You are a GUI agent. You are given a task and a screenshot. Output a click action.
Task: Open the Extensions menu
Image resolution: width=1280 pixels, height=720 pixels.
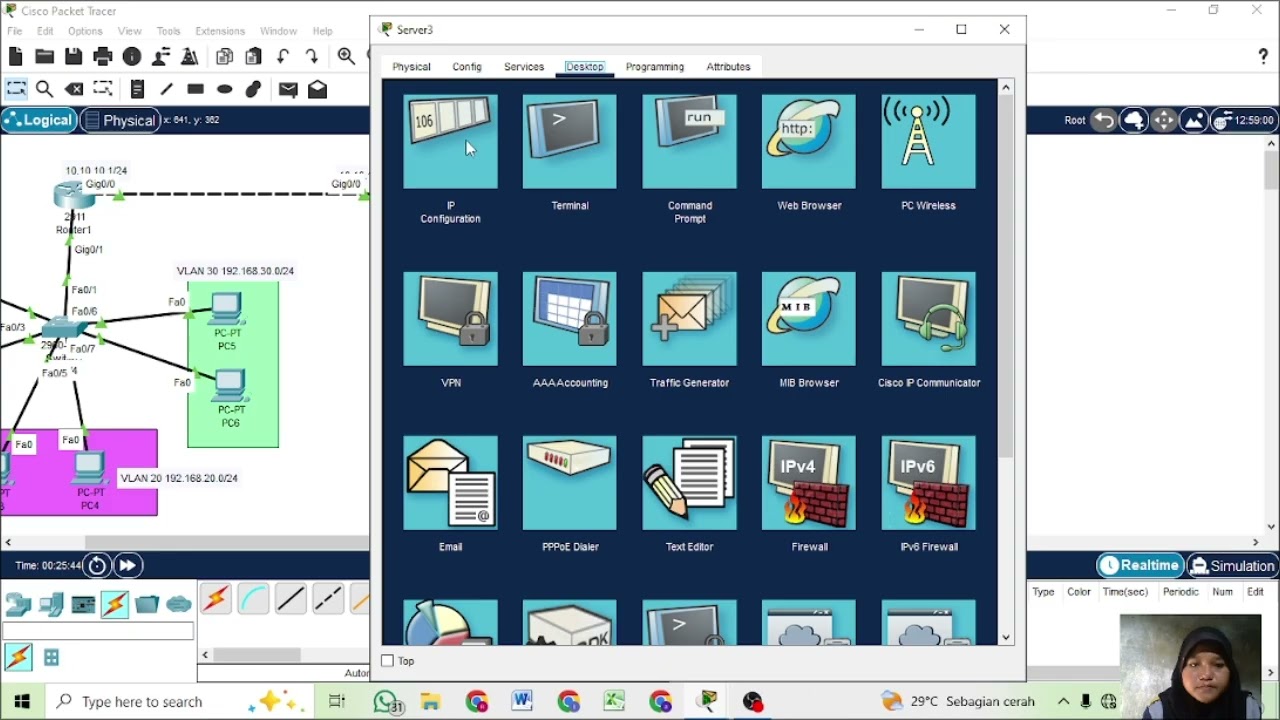tap(220, 31)
